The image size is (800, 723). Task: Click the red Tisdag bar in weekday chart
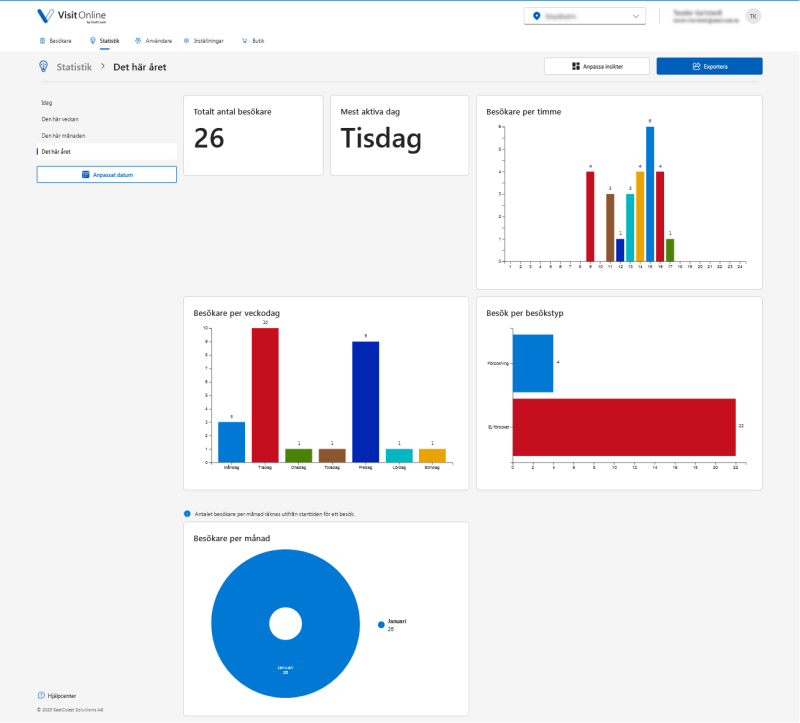click(x=265, y=395)
